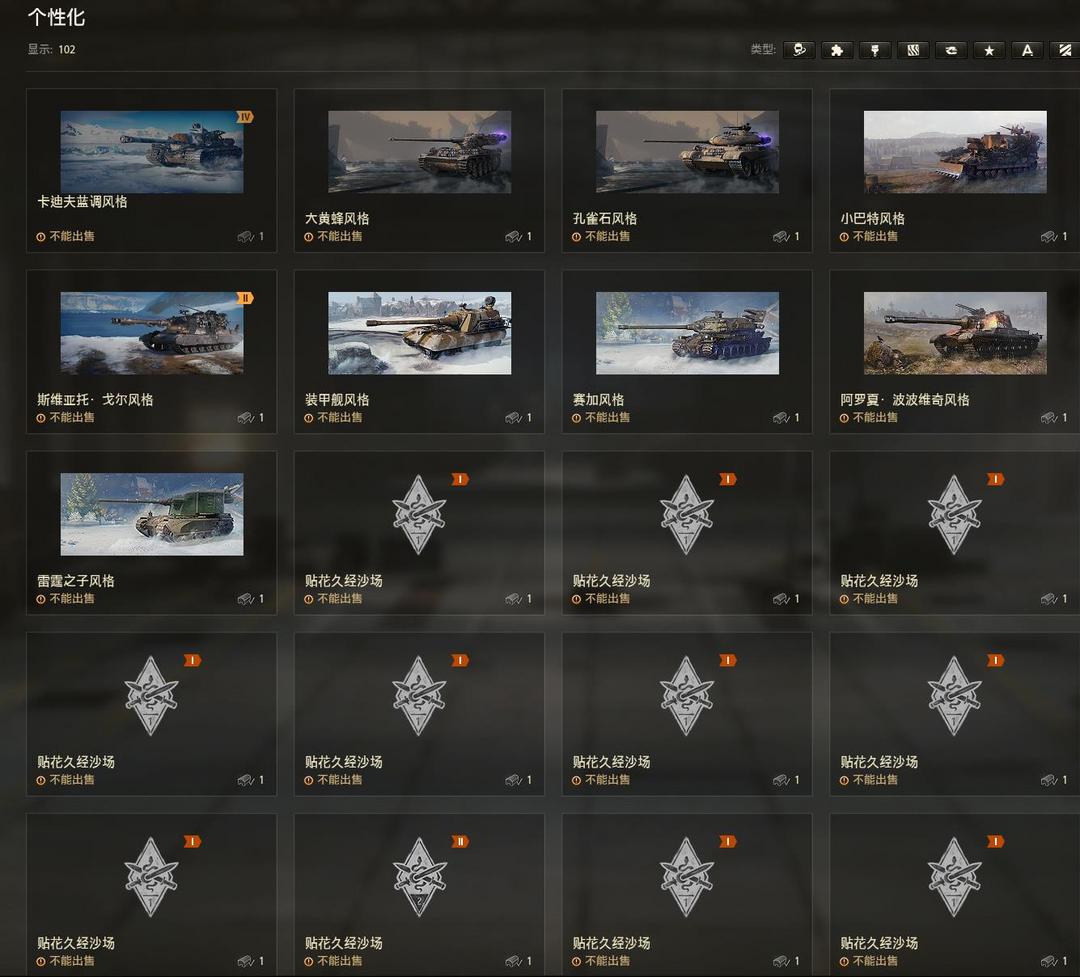Click the 斯维亚托·戈尔风格 name label
The height and width of the screenshot is (977, 1080).
(95, 400)
